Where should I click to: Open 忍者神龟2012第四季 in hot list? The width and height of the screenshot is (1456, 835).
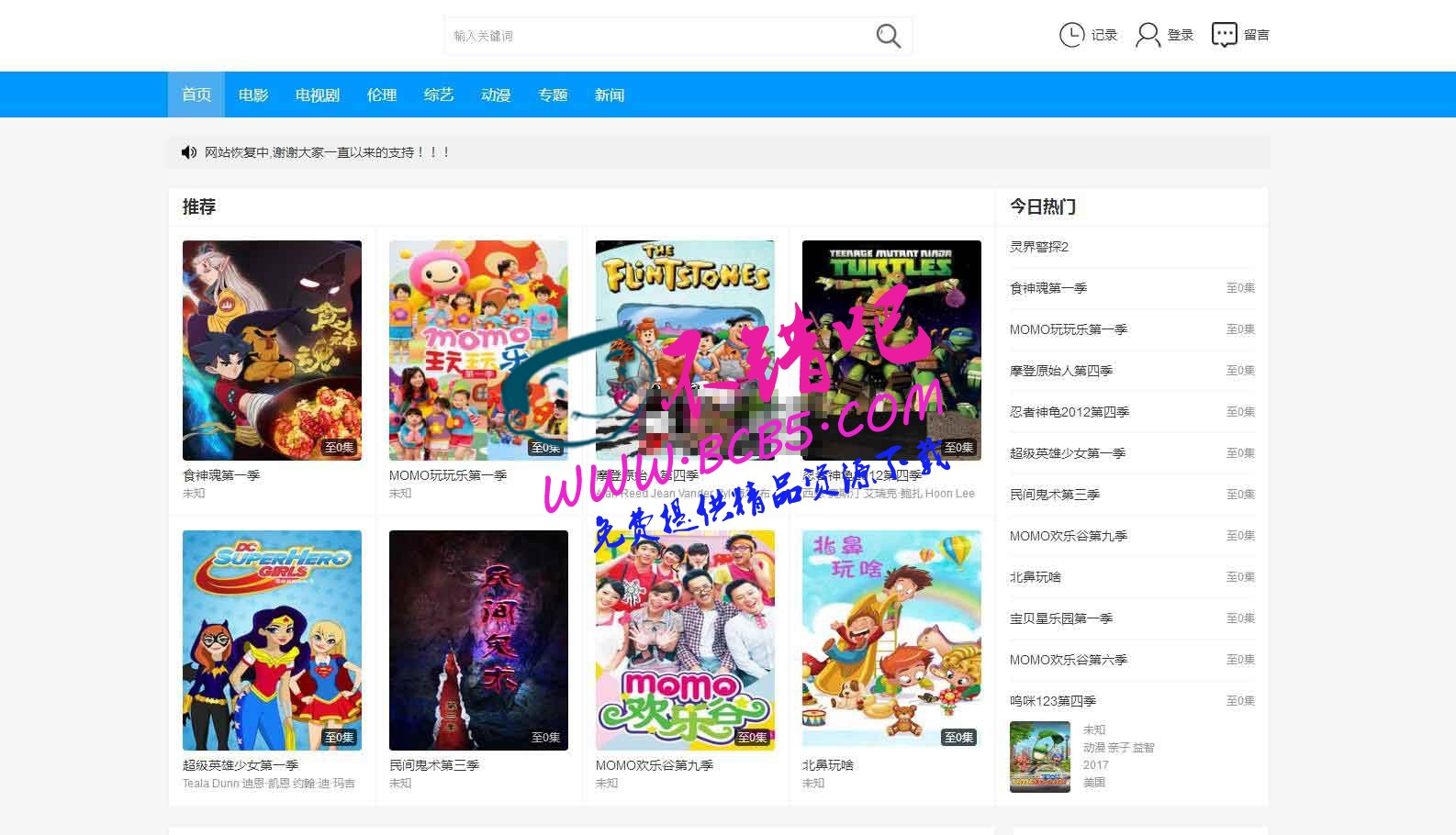1070,412
